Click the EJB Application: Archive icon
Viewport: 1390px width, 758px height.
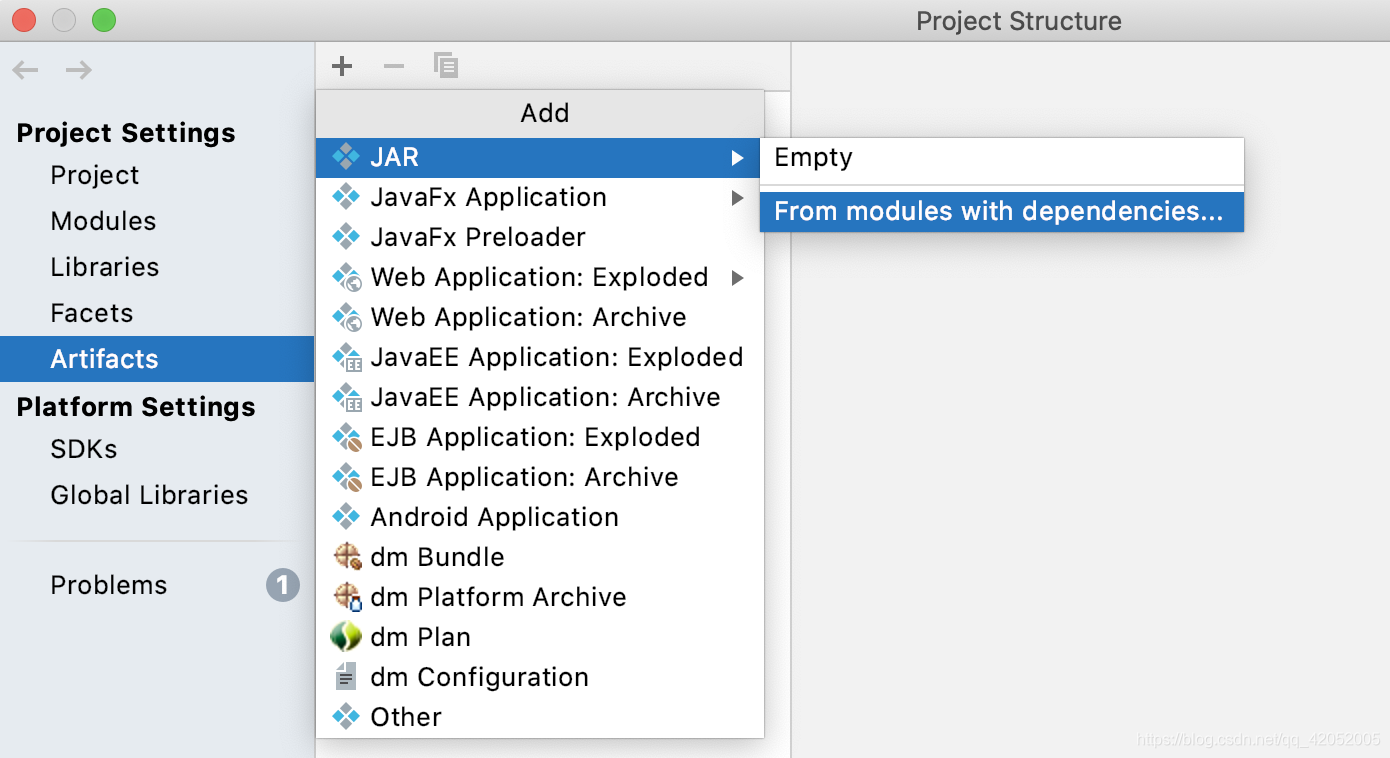click(x=347, y=477)
